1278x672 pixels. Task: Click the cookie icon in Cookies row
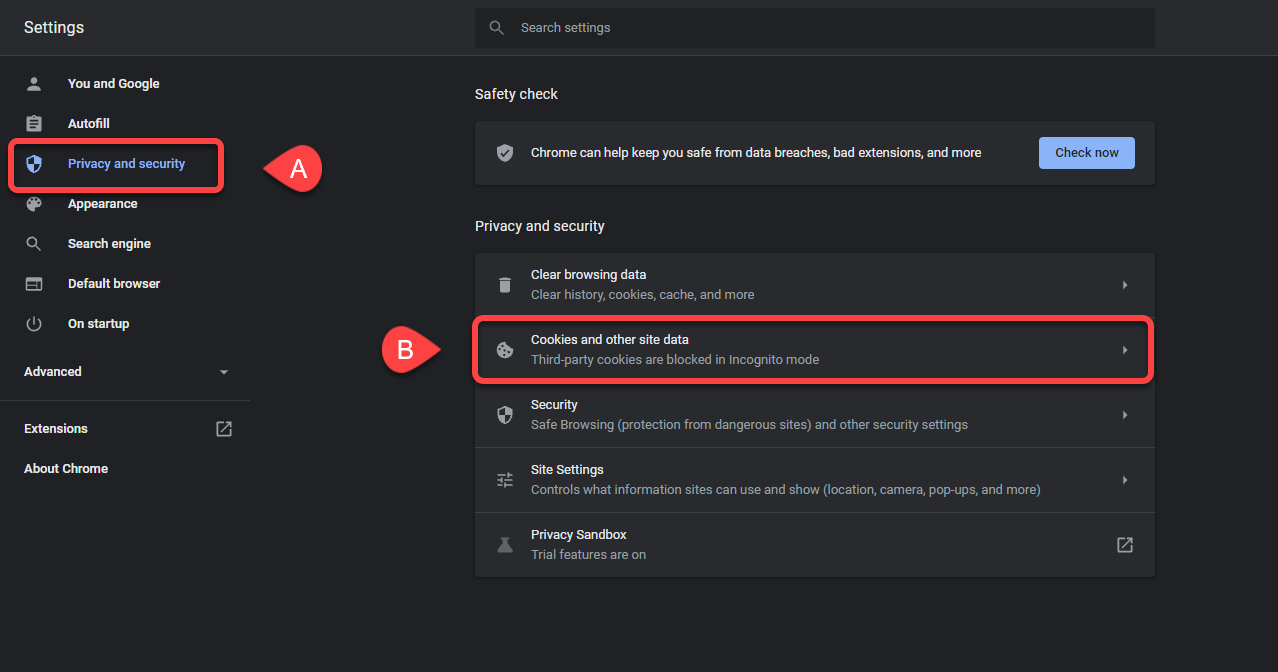click(505, 350)
